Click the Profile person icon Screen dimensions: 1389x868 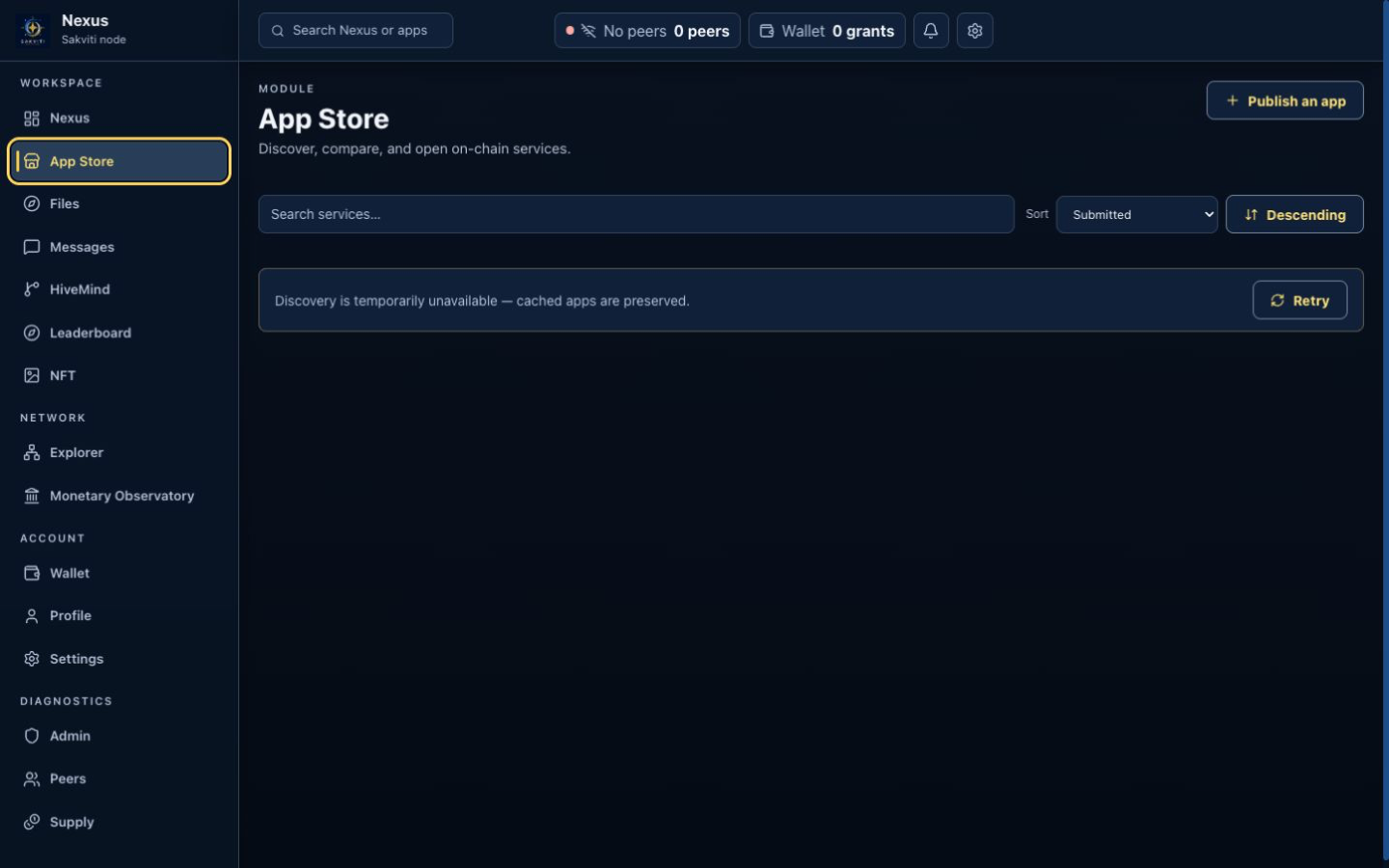pyautogui.click(x=32, y=615)
